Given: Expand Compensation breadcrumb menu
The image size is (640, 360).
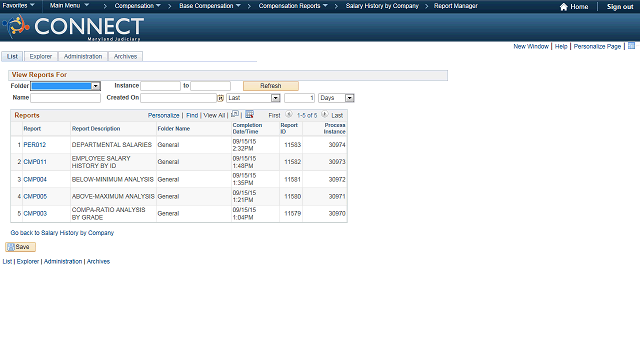Looking at the screenshot, I should pos(138,6).
